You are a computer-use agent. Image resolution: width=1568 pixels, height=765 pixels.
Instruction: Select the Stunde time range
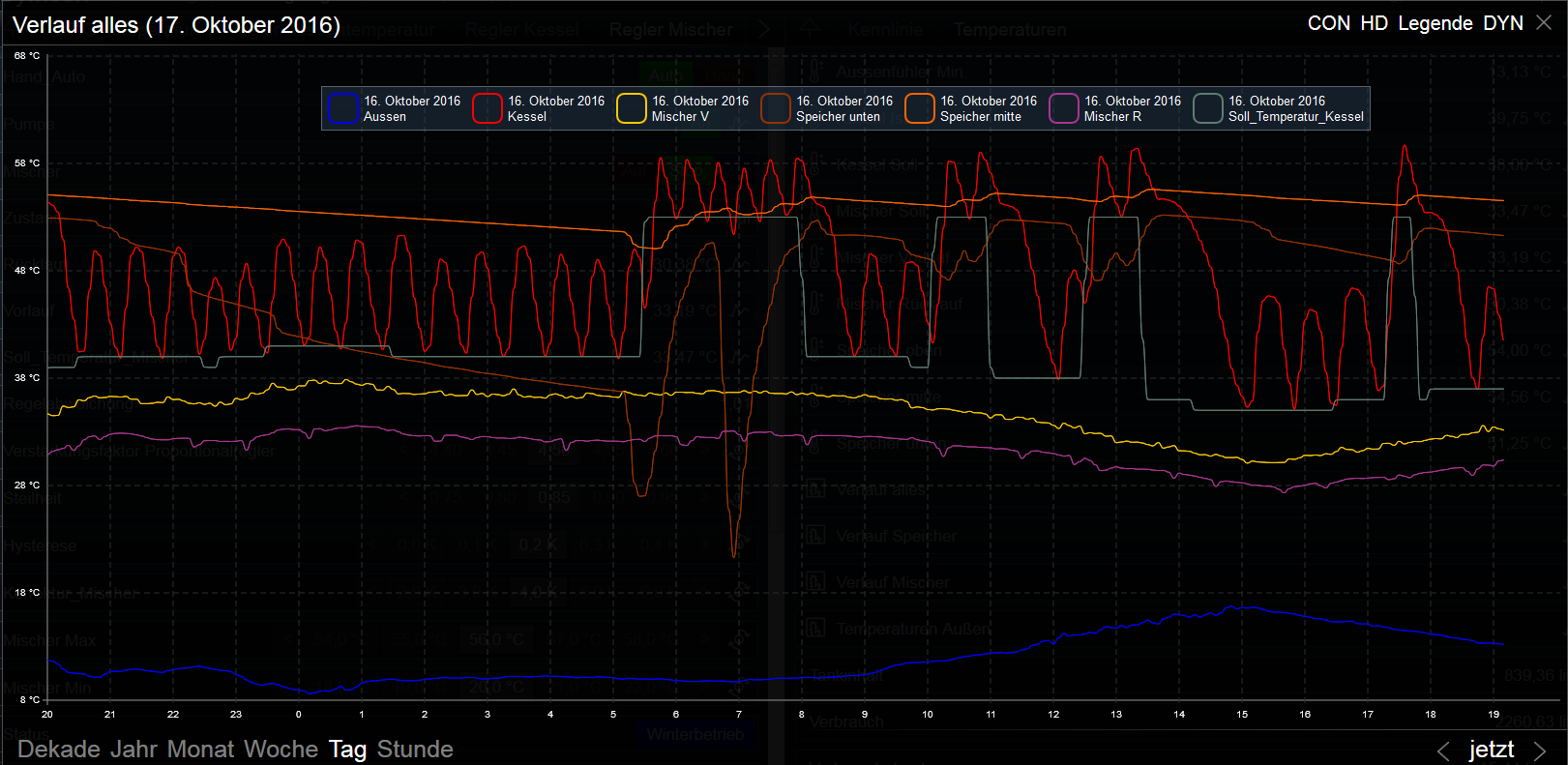pyautogui.click(x=415, y=750)
